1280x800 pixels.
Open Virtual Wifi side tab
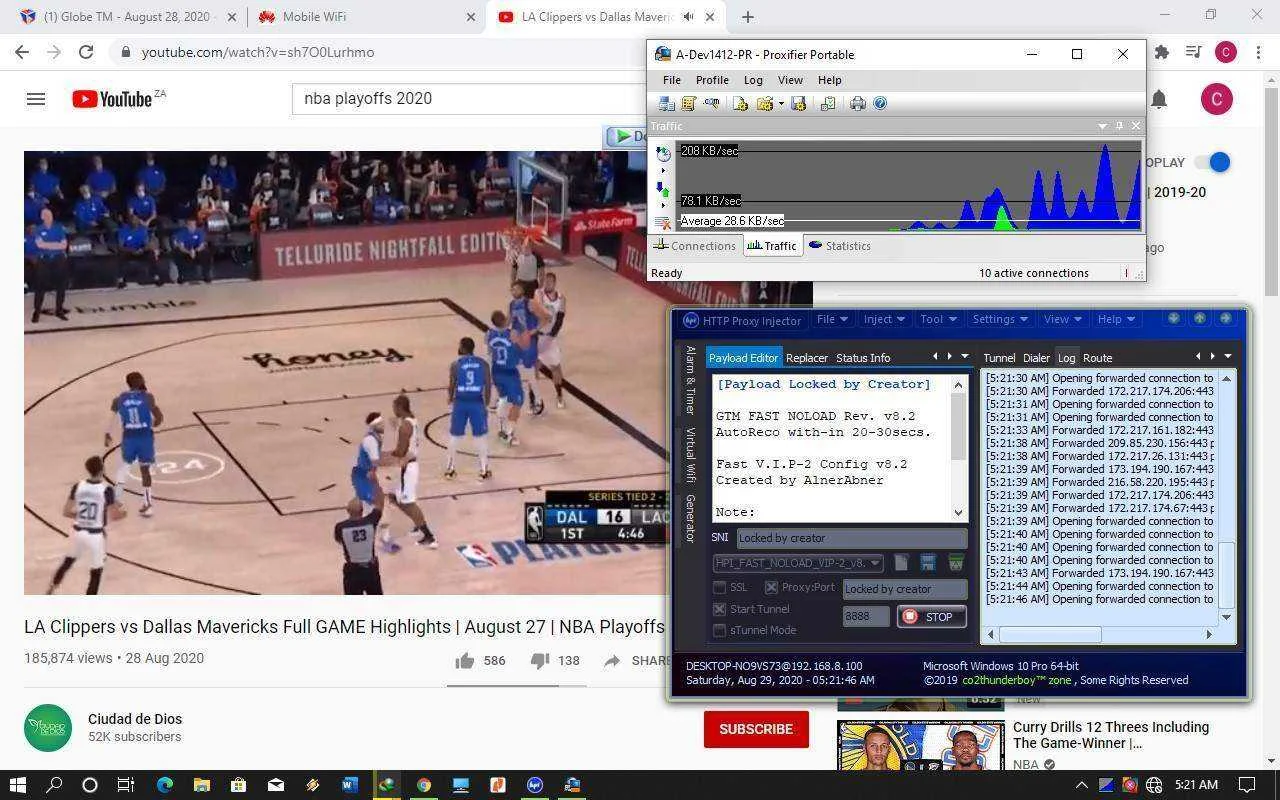[690, 455]
